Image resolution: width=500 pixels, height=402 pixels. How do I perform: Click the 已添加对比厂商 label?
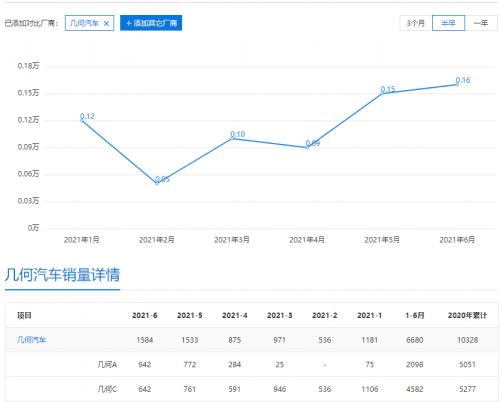[31, 23]
